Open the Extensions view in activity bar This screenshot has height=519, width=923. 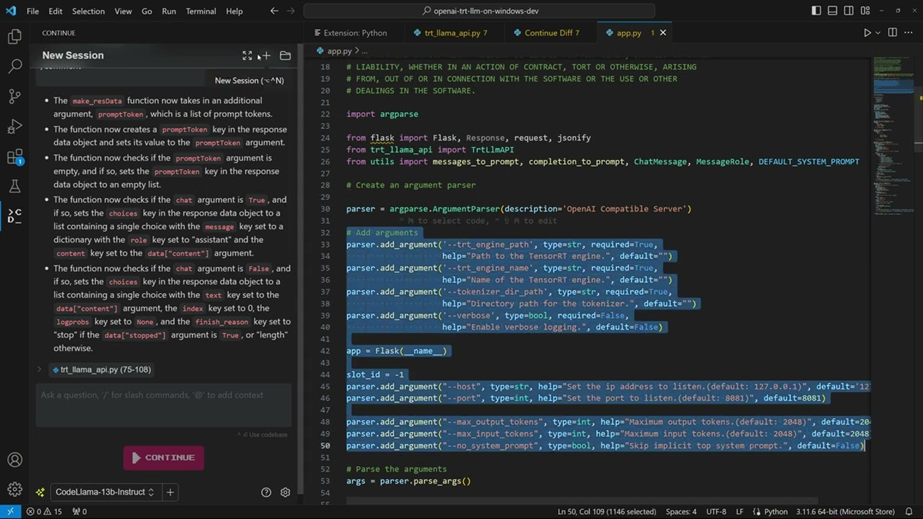coord(14,157)
